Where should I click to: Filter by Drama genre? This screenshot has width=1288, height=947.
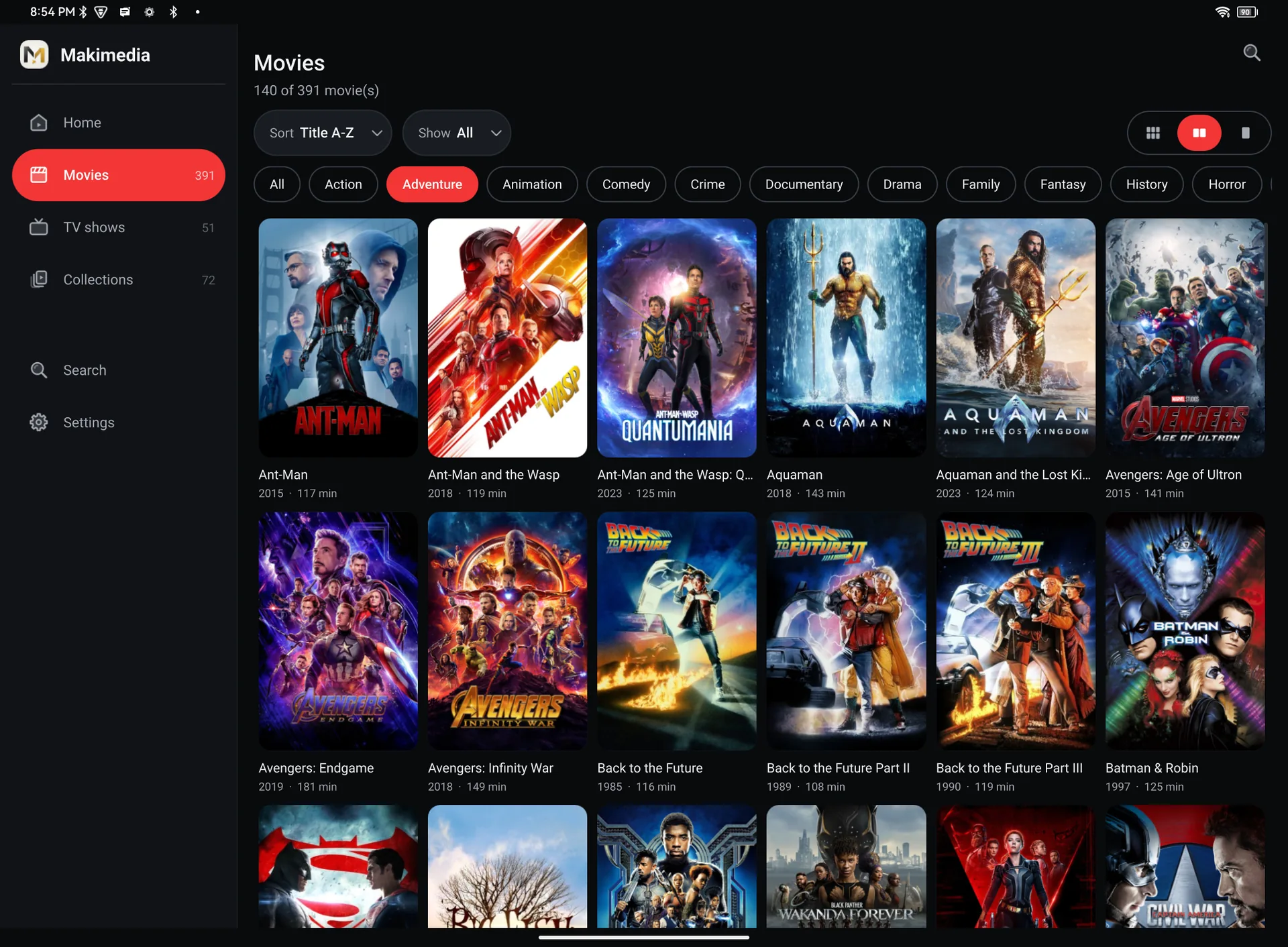902,184
